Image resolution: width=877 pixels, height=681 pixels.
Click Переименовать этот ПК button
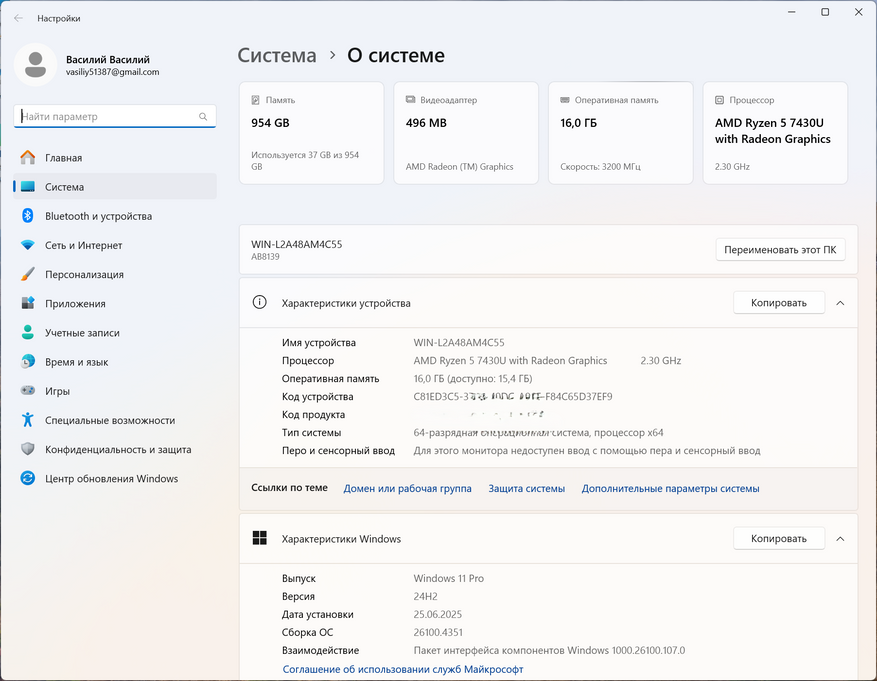pyautogui.click(x=780, y=250)
